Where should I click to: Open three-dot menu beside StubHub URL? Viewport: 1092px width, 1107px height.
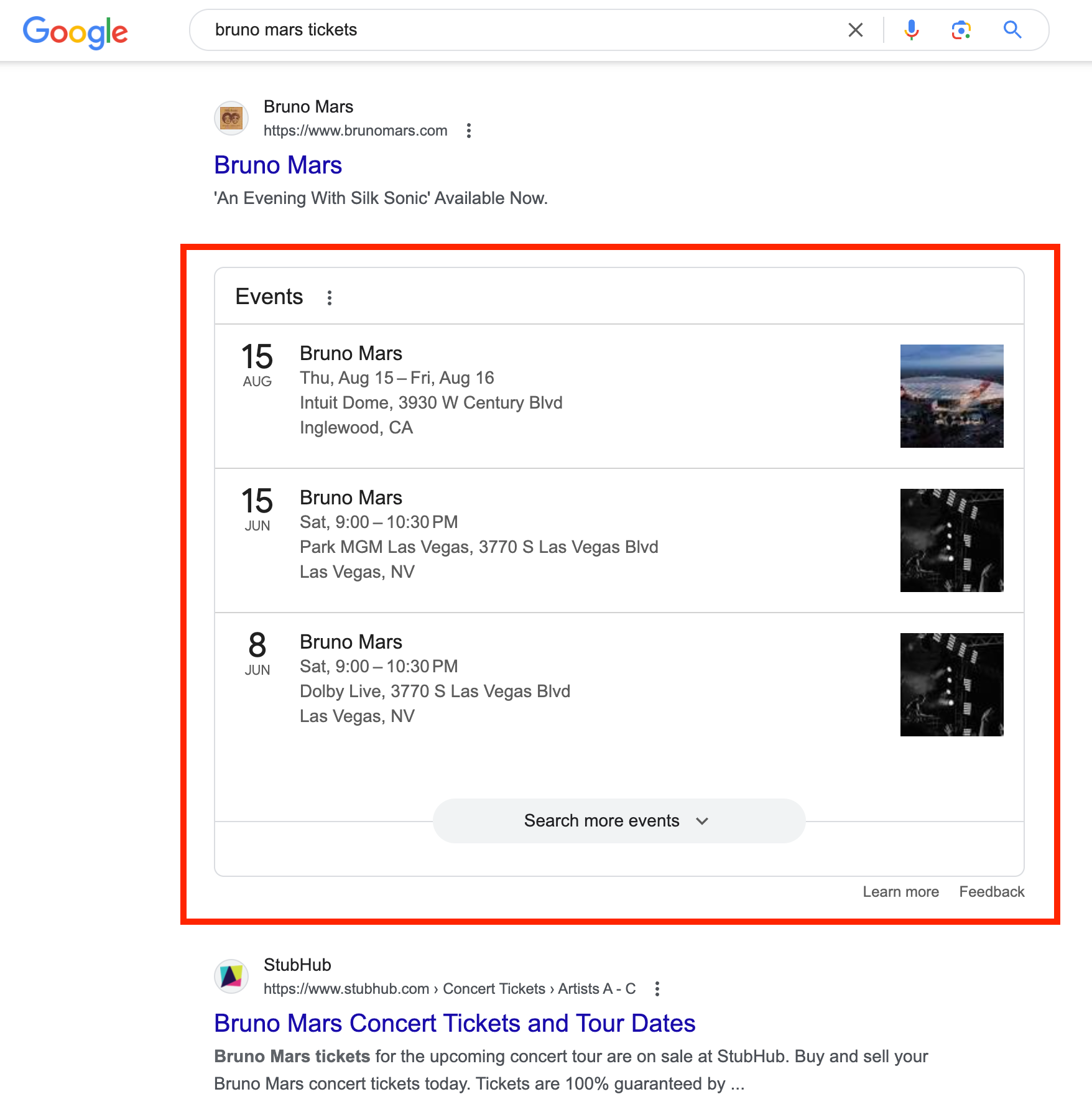[x=657, y=989]
